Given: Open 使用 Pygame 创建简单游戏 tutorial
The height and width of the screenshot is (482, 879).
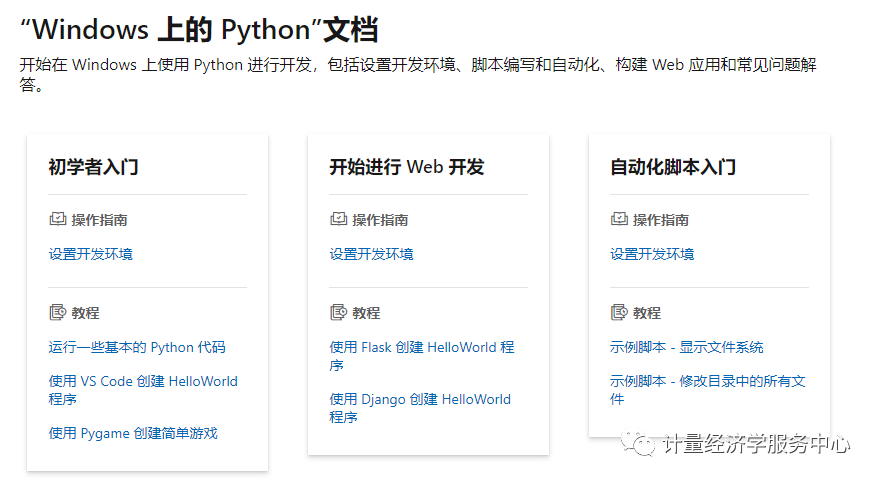Looking at the screenshot, I should (x=133, y=433).
